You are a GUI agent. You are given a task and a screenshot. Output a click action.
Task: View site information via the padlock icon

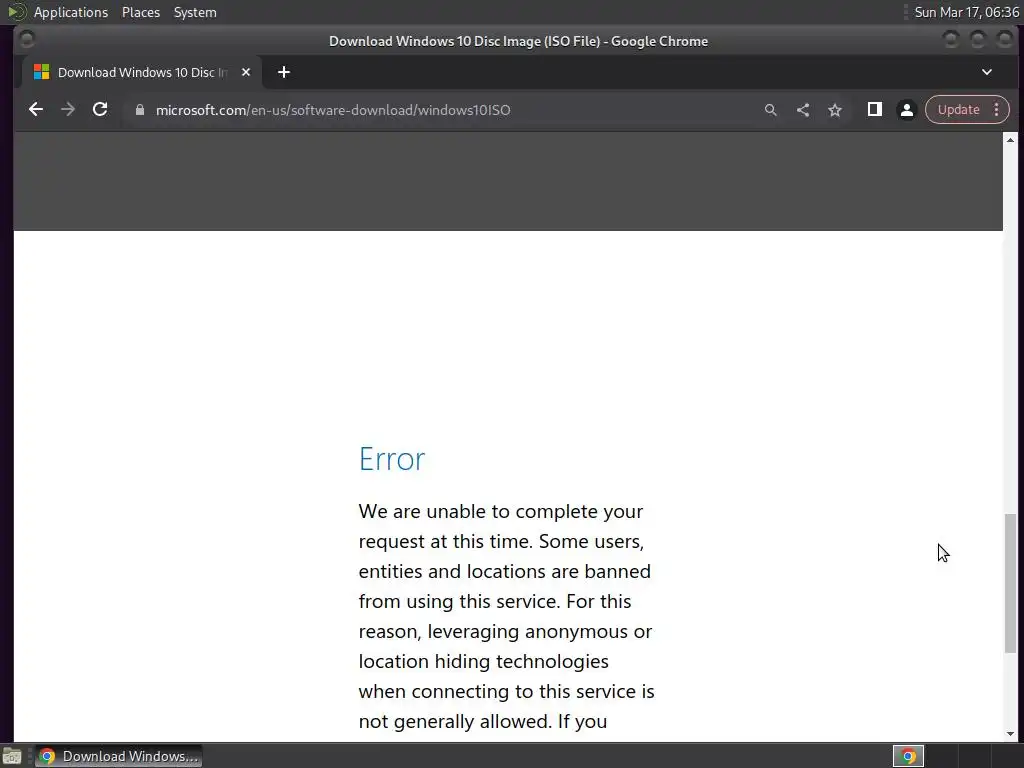pos(139,110)
